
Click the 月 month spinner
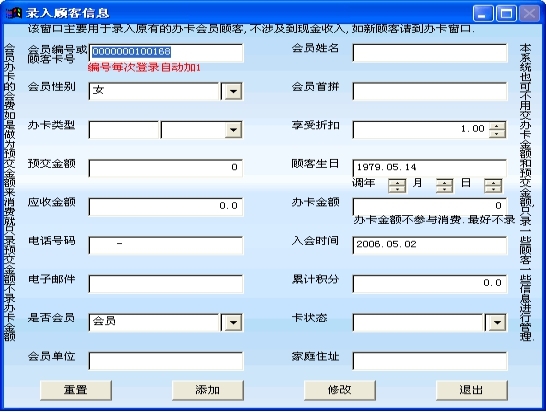(445, 186)
